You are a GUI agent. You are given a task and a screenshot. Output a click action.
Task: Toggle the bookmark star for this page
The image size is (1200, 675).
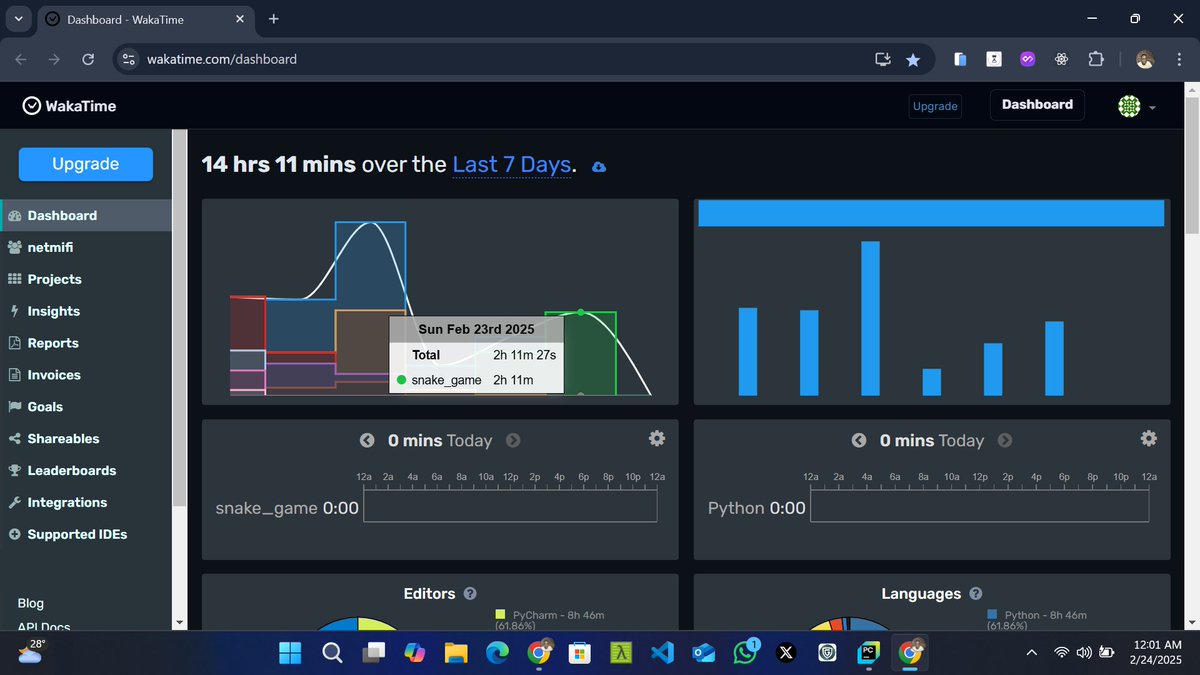pyautogui.click(x=912, y=60)
